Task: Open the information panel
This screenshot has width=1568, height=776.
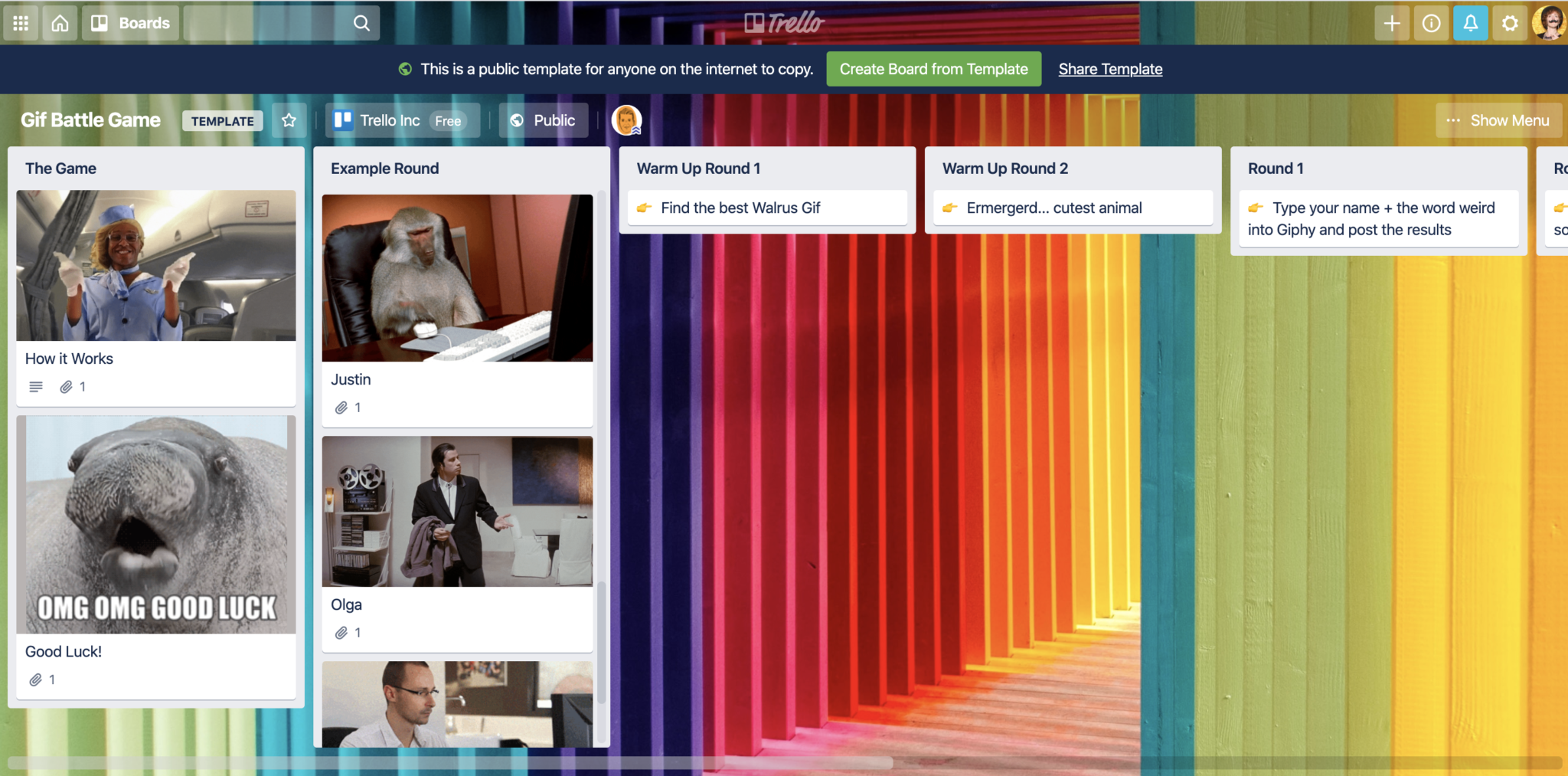Action: (1431, 22)
